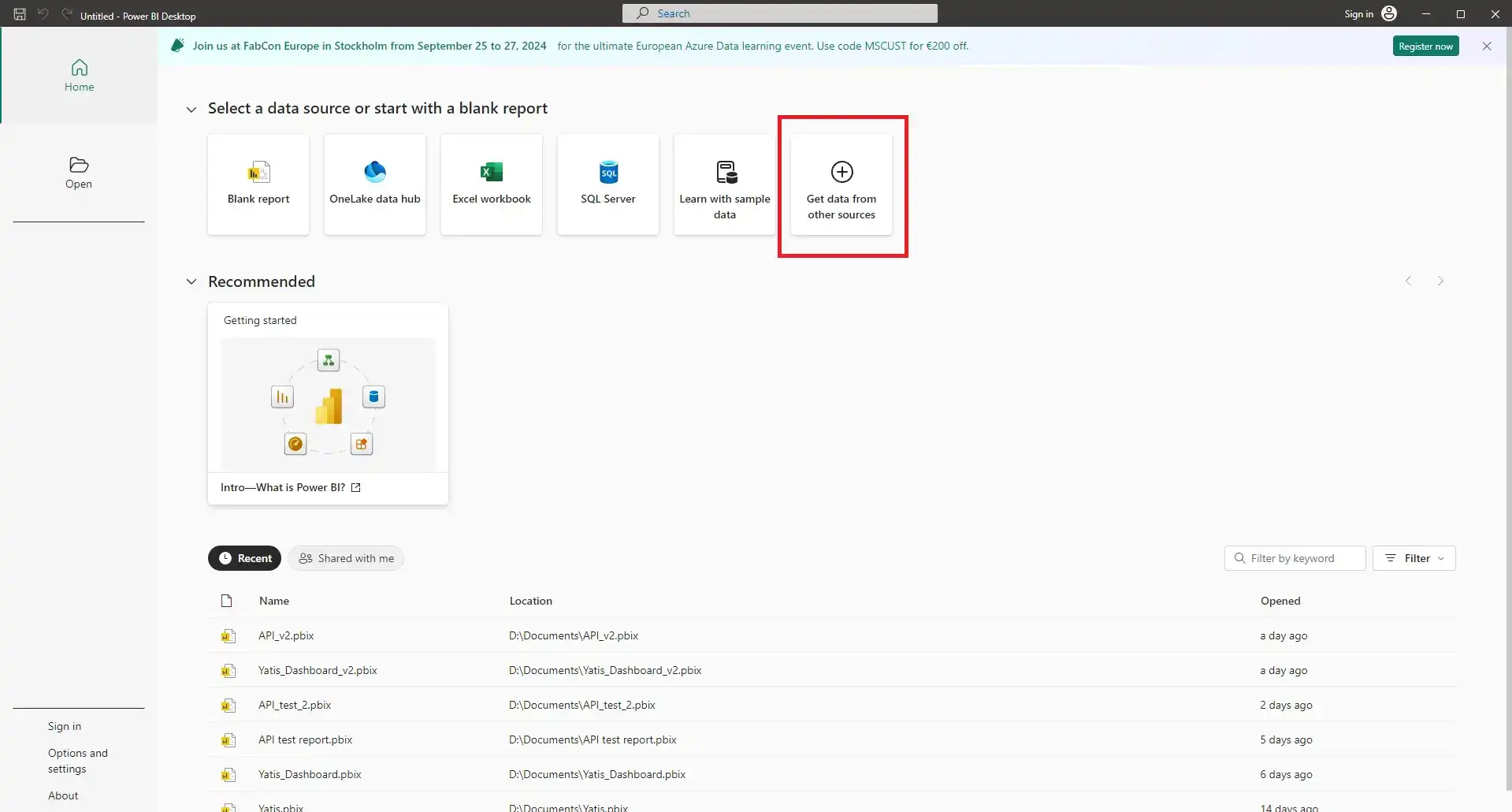Click the Undo arrow icon
Screen dimensions: 1512x812
point(43,13)
